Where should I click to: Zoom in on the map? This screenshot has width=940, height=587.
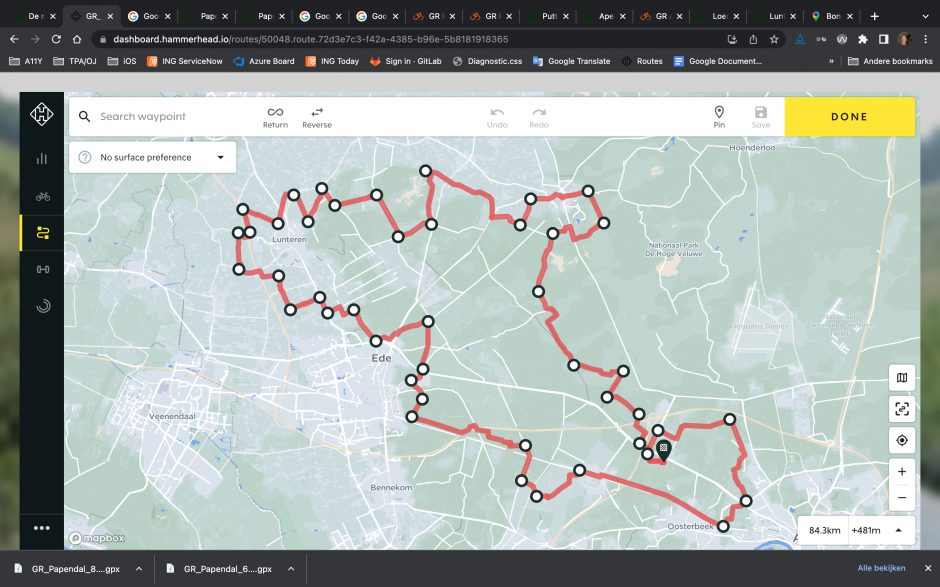(x=902, y=471)
